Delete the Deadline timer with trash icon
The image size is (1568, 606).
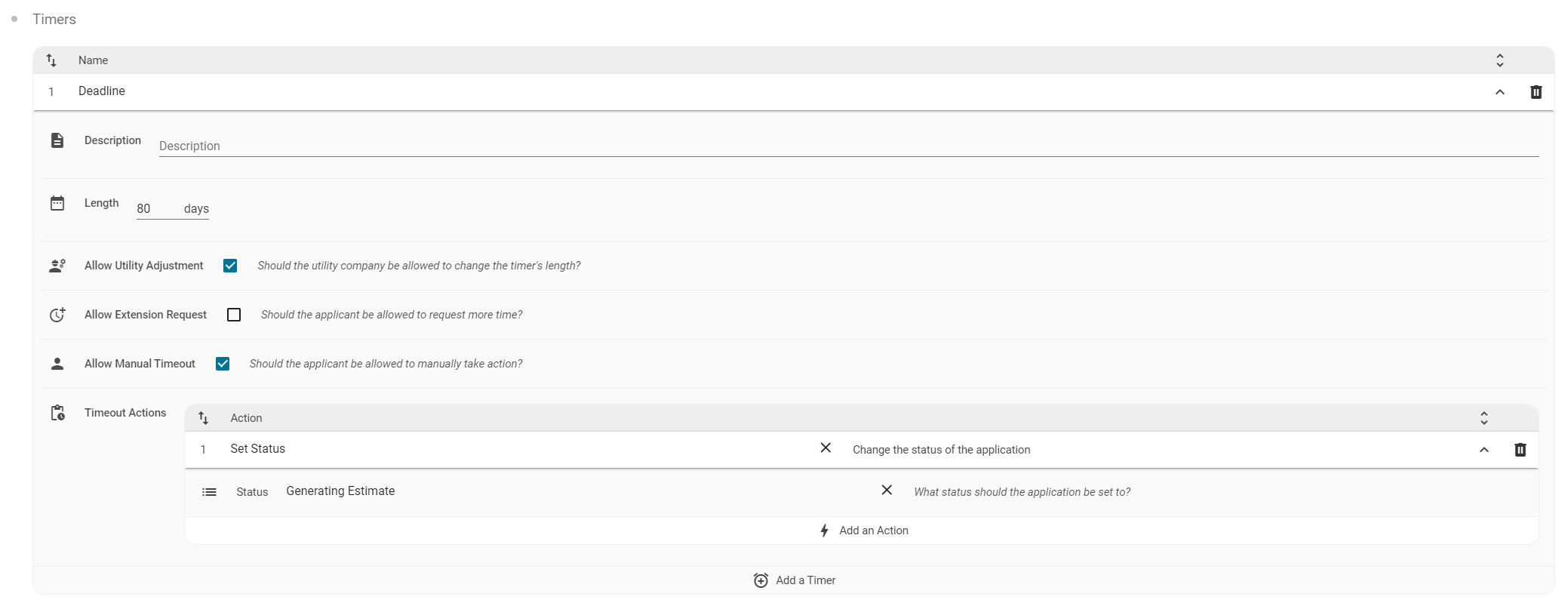(1536, 92)
